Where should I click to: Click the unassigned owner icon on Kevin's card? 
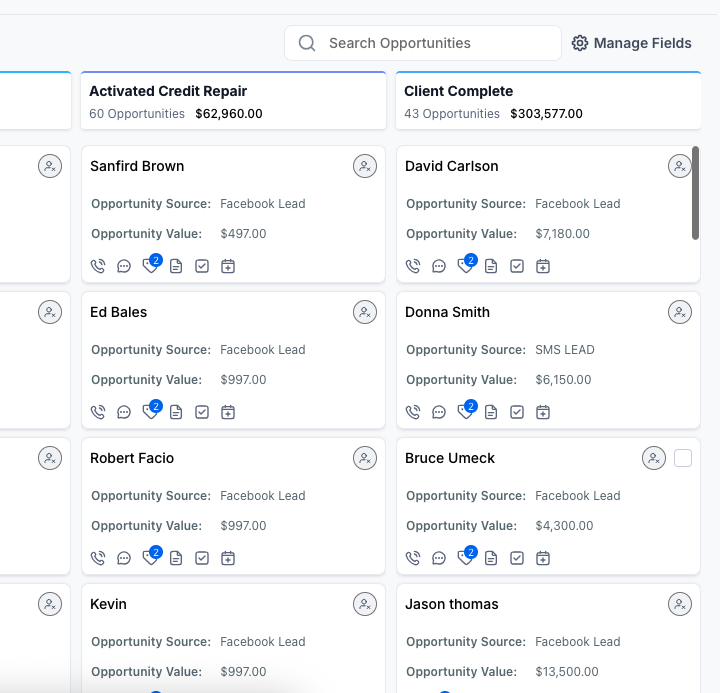[365, 604]
